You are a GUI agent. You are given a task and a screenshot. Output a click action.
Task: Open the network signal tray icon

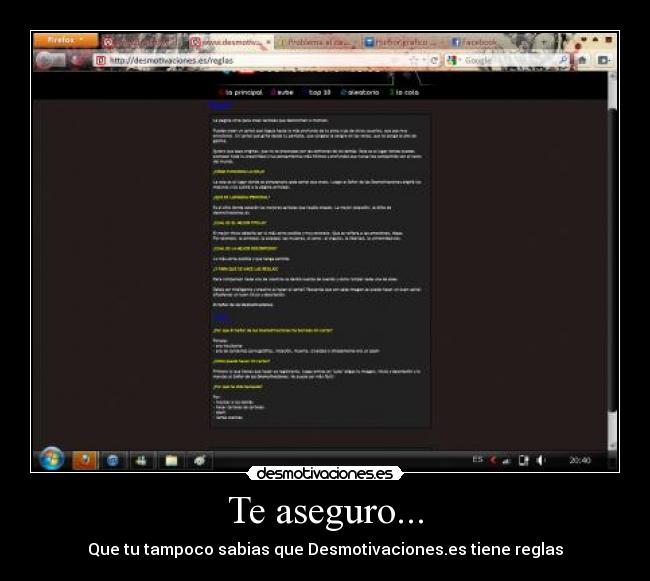(507, 460)
